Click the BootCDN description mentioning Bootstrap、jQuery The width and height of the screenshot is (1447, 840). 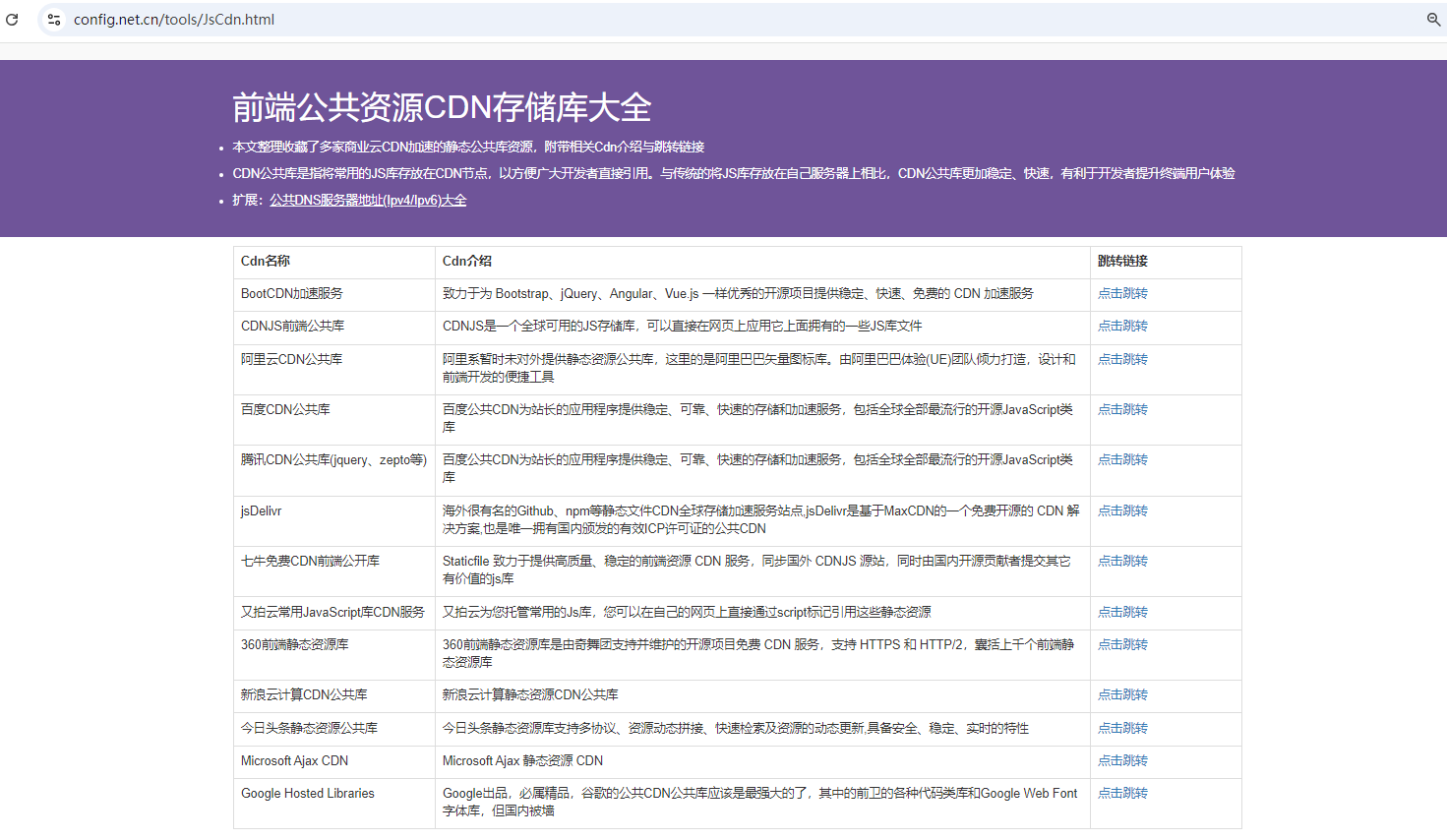[738, 293]
